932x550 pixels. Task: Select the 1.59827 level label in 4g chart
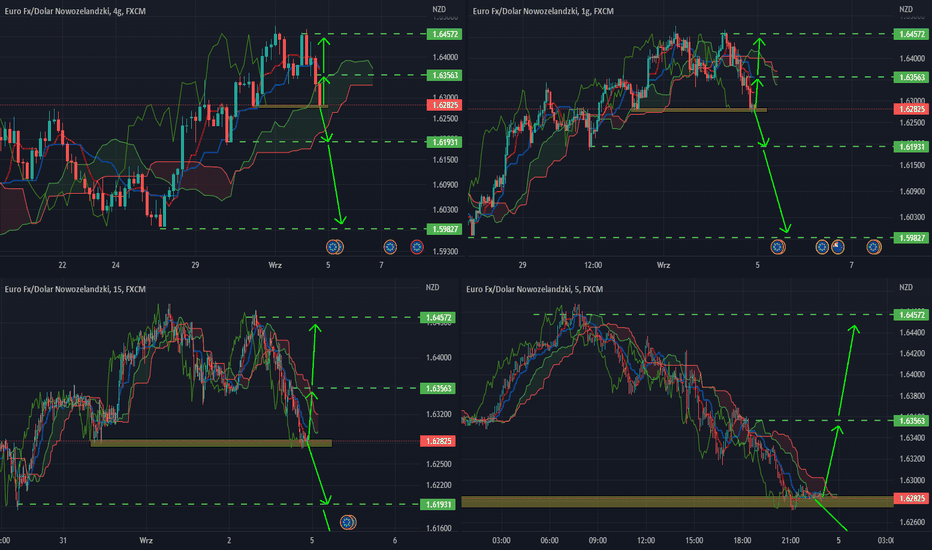(444, 229)
